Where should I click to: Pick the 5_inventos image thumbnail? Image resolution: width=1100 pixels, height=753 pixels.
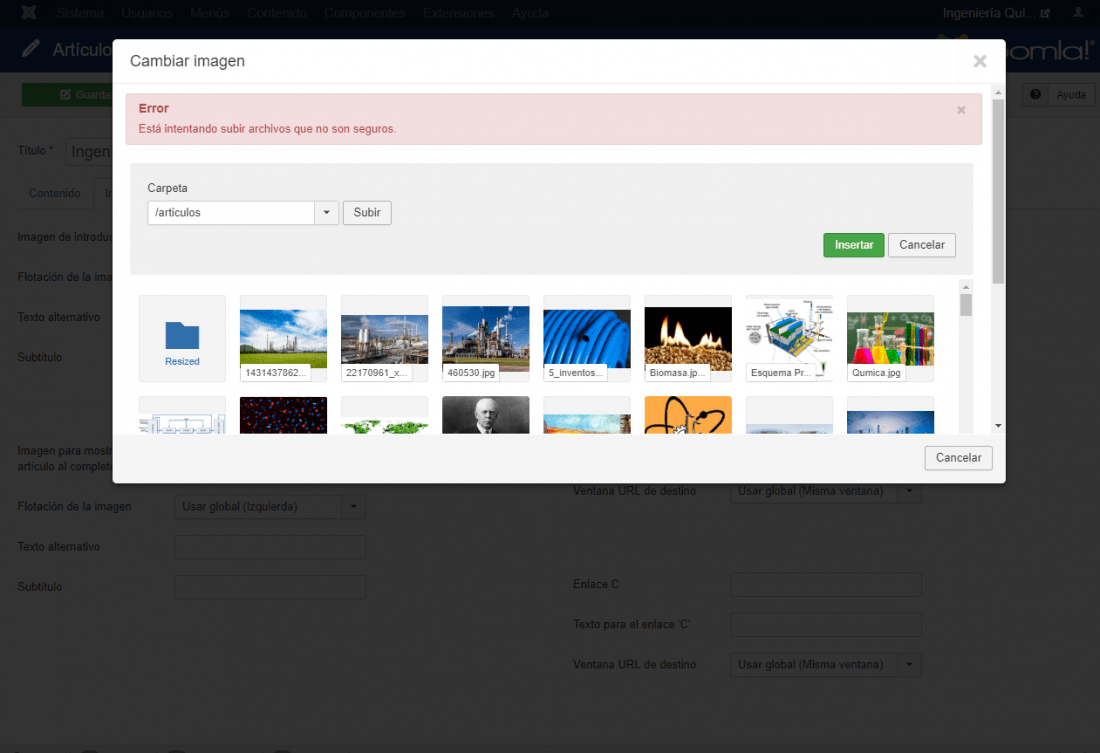tap(586, 338)
